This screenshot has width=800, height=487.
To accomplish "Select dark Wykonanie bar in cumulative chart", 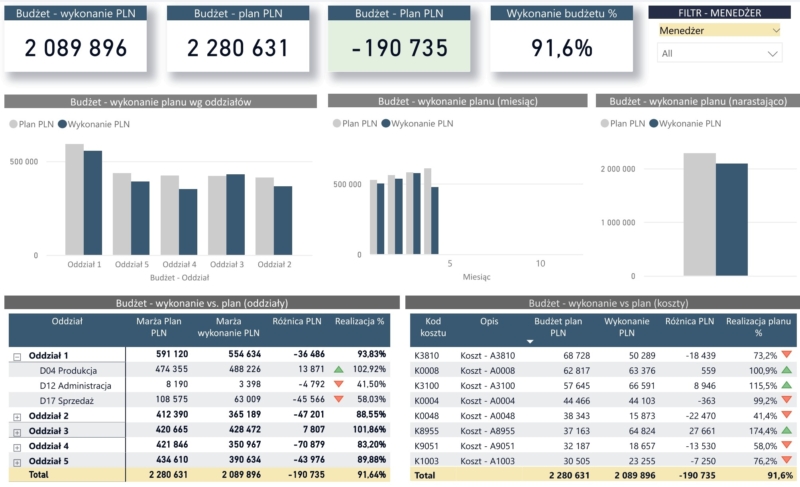I will coord(731,218).
